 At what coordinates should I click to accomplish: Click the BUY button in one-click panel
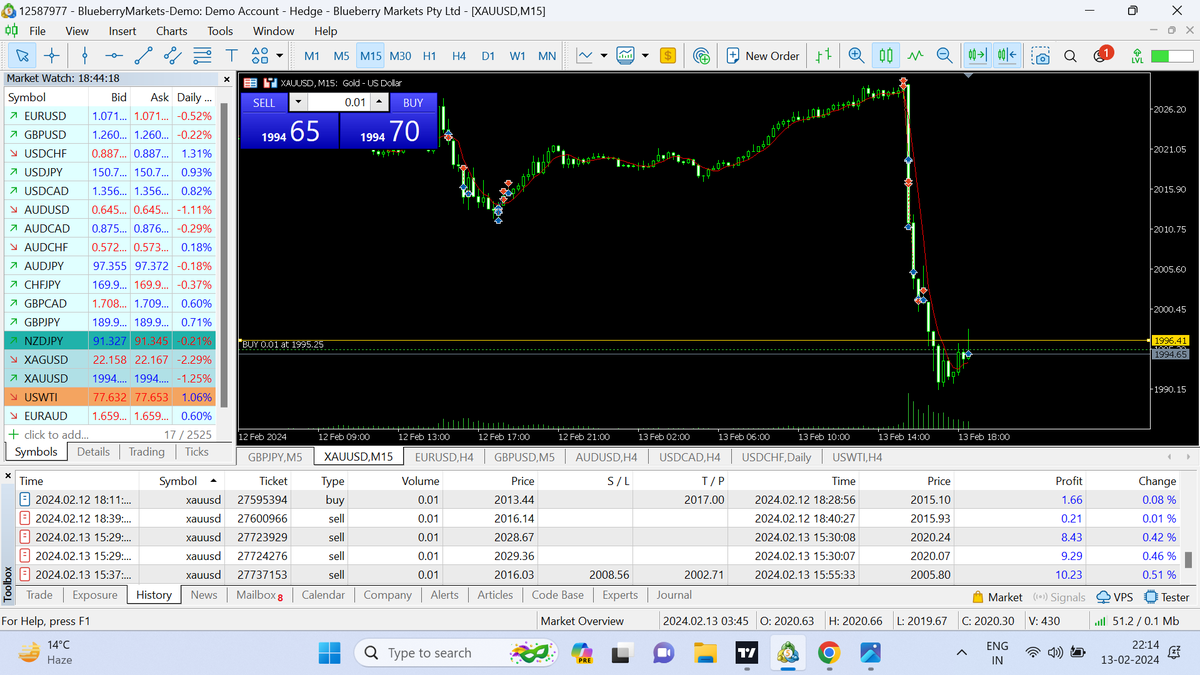pyautogui.click(x=413, y=102)
